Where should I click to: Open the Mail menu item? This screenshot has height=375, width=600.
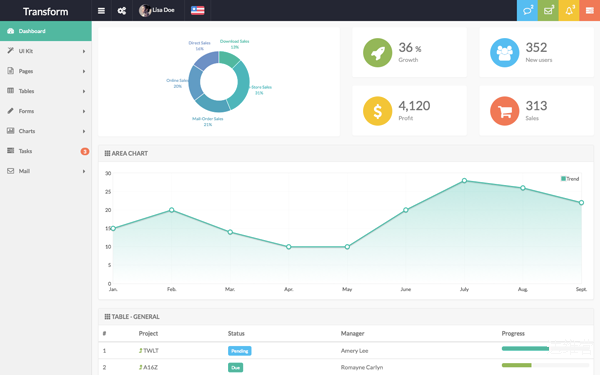pyautogui.click(x=46, y=171)
